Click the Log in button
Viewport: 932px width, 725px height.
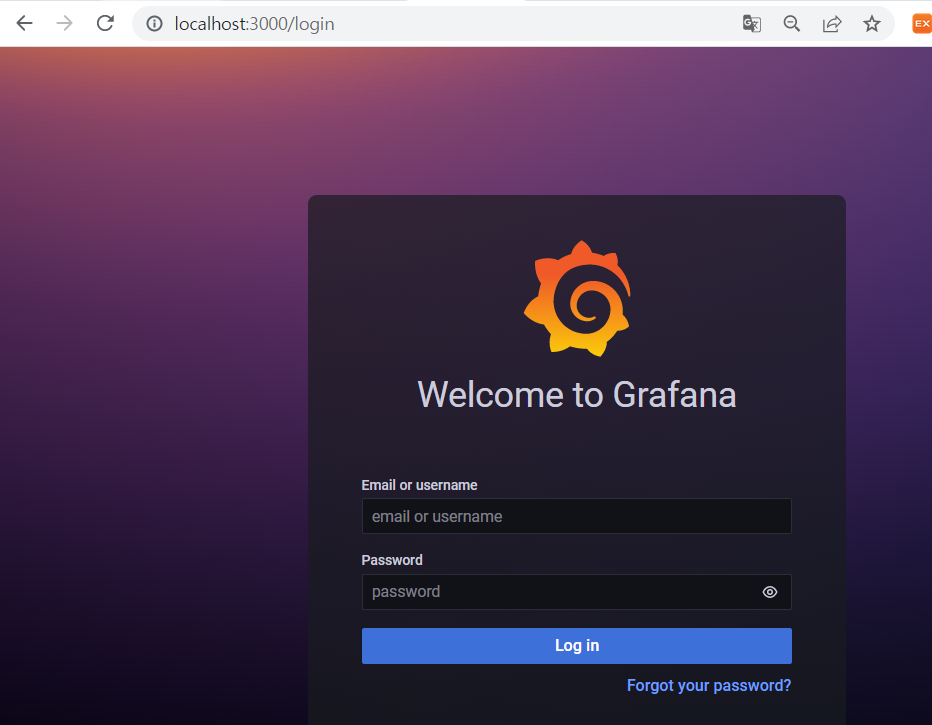[x=577, y=645]
